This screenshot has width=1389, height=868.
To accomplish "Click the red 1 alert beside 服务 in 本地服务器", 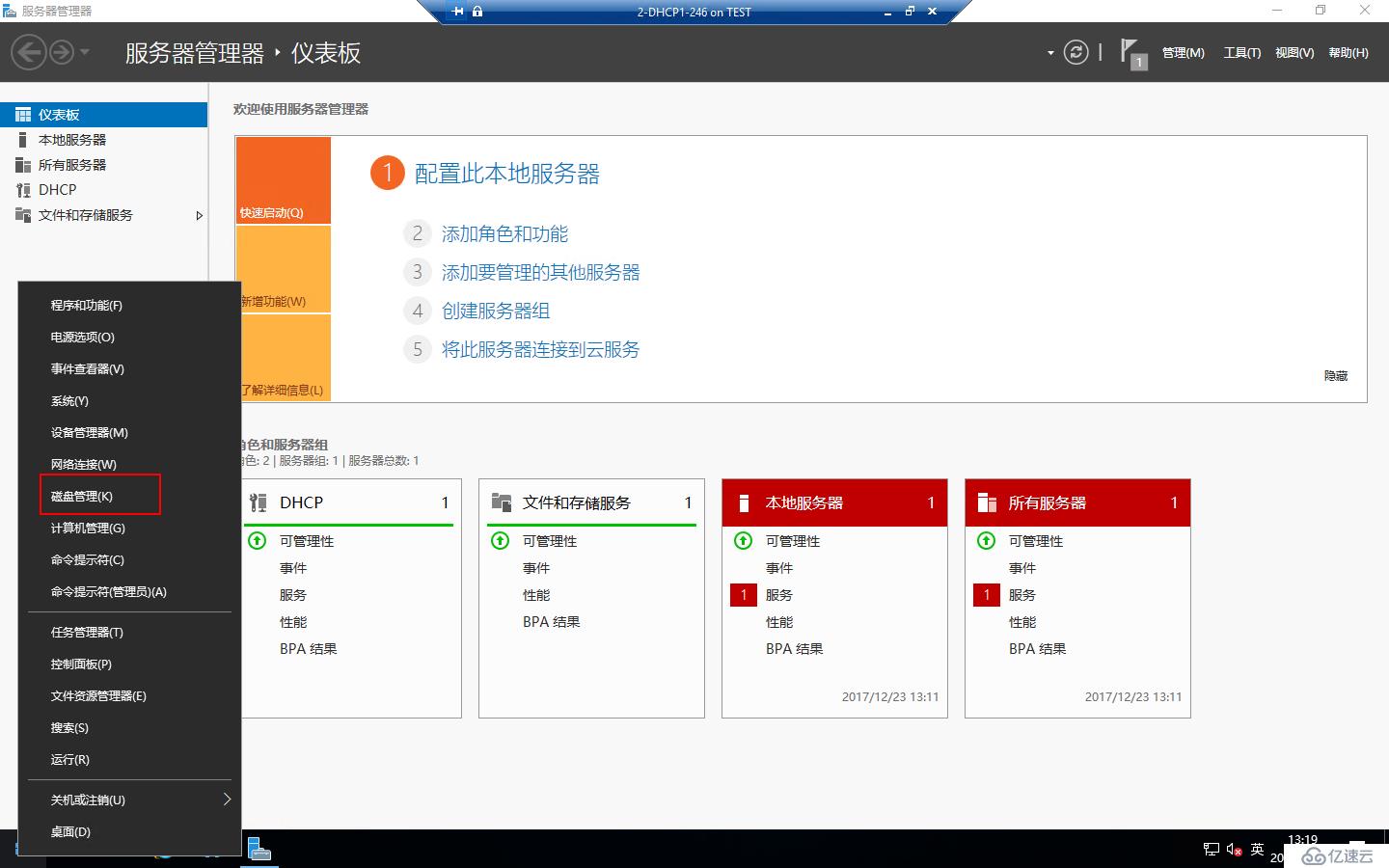I will point(744,595).
